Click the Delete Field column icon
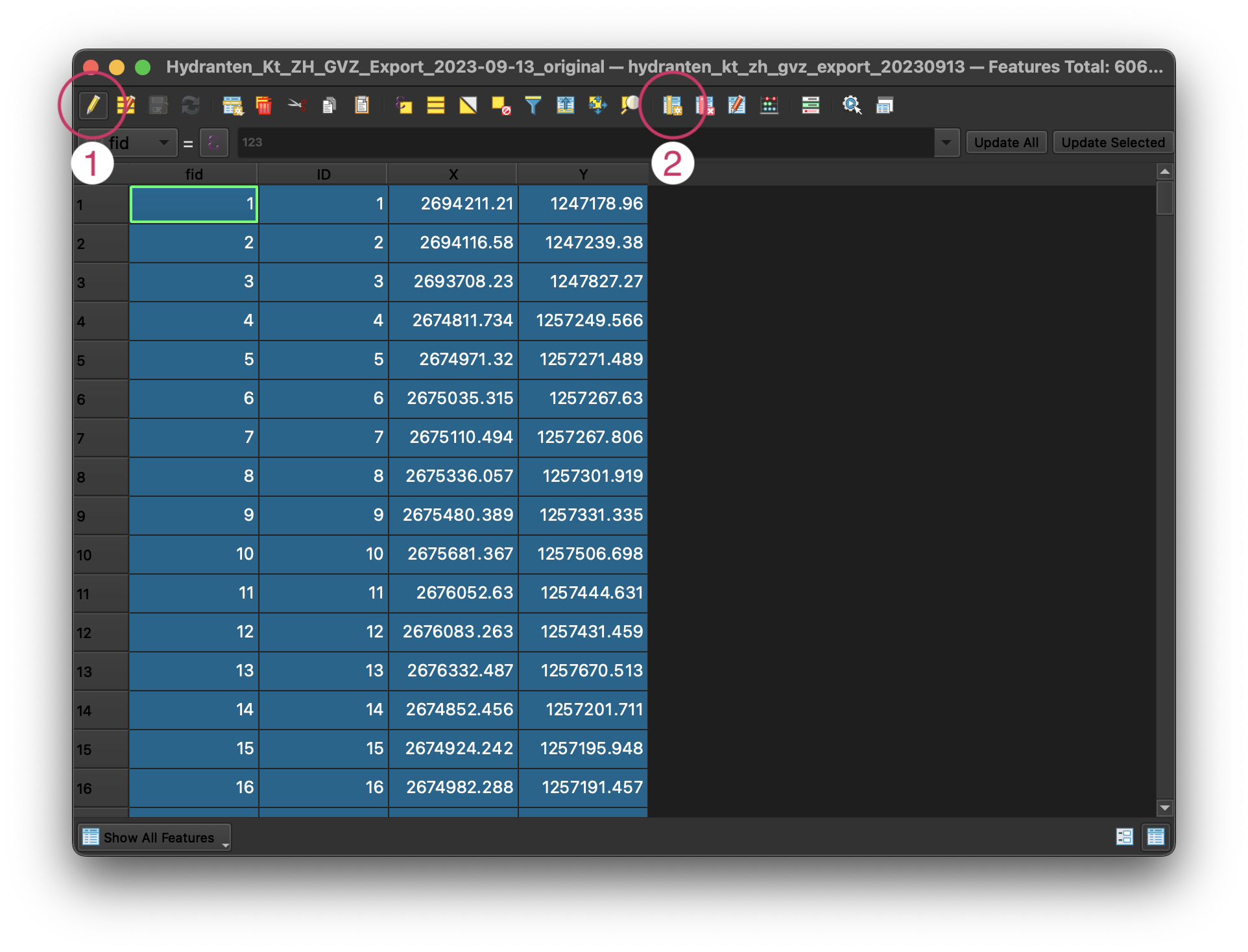The height and width of the screenshot is (952, 1248). coord(704,105)
